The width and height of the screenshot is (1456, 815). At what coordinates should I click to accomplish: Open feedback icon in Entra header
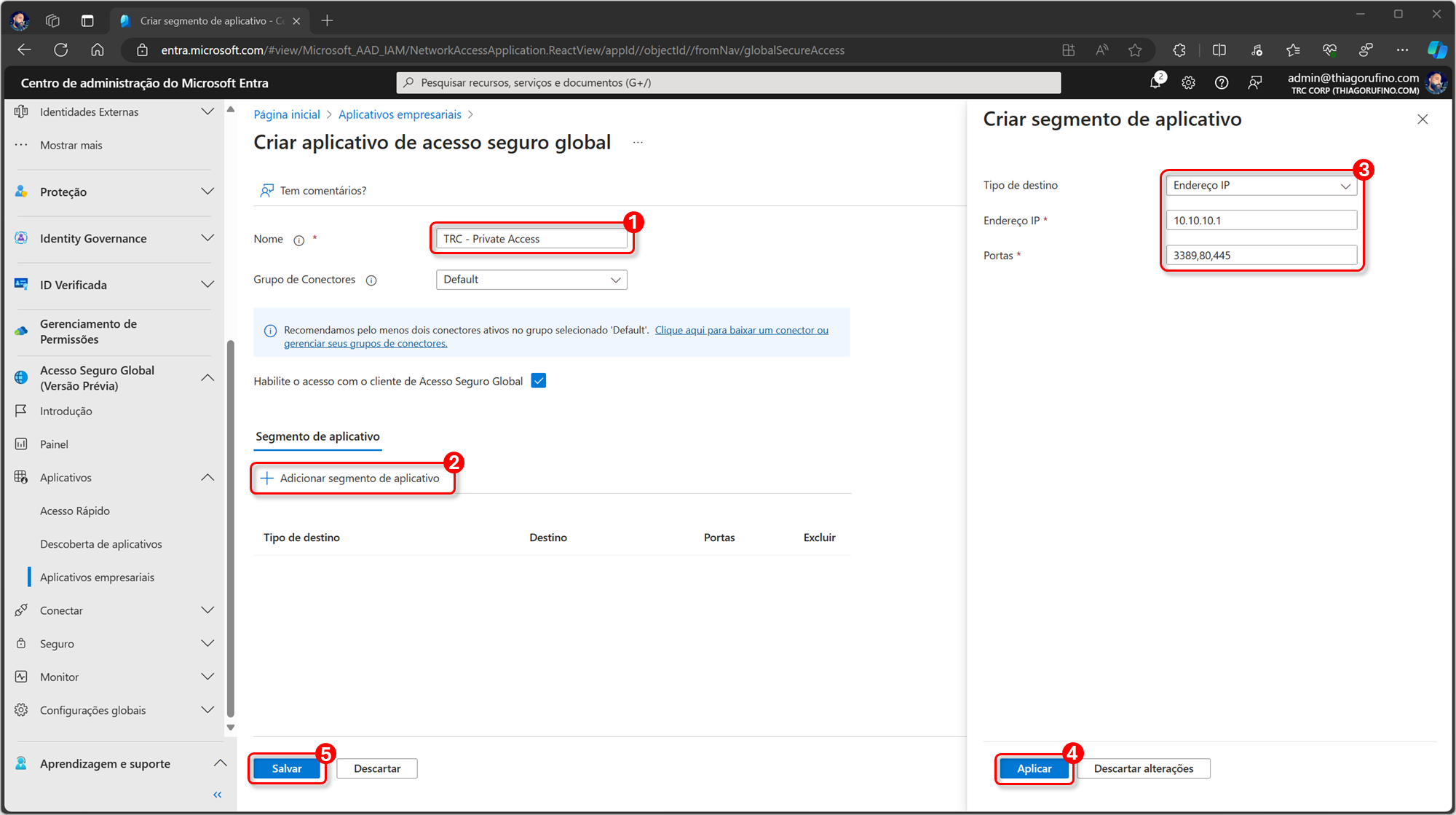tap(1255, 83)
